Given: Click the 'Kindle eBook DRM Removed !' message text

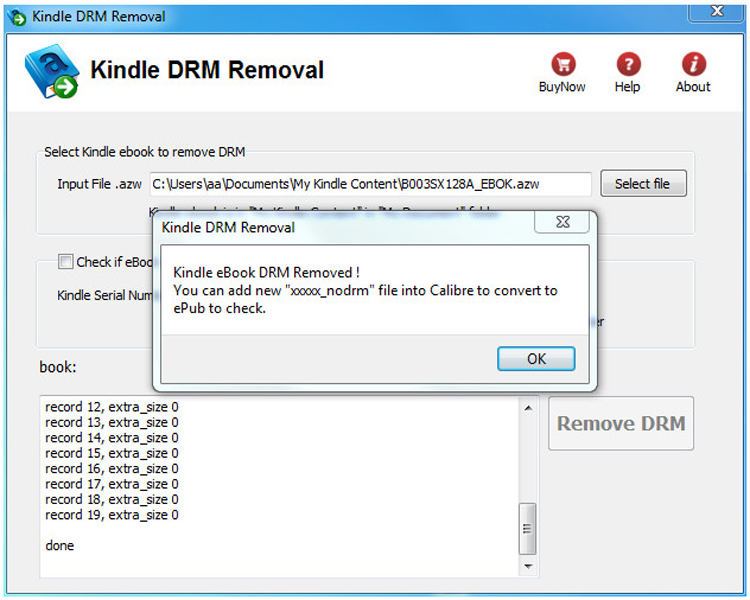Looking at the screenshot, I should coord(265,273).
